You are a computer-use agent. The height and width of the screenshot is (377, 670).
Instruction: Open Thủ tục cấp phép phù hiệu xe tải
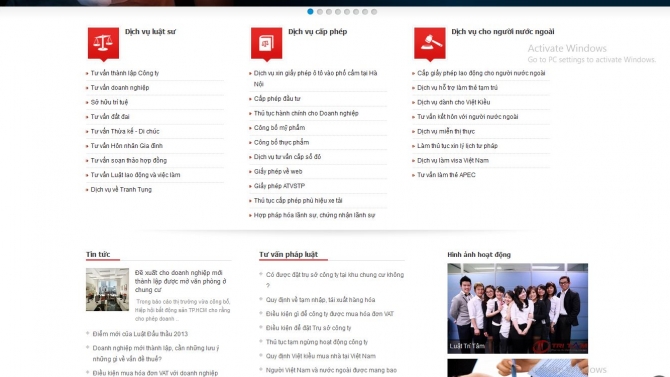click(x=298, y=200)
